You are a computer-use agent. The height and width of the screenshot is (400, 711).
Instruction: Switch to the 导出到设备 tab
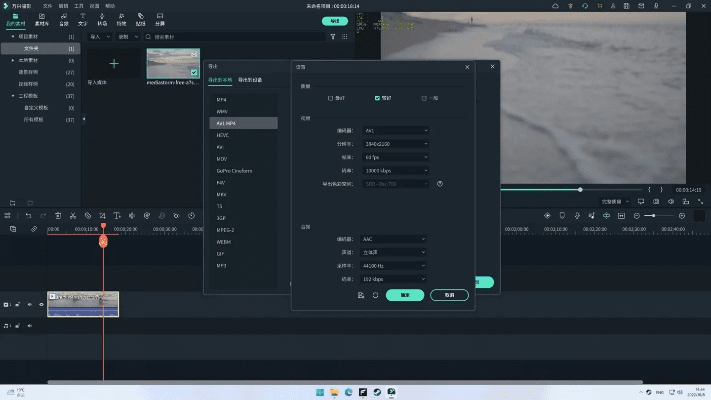click(249, 78)
